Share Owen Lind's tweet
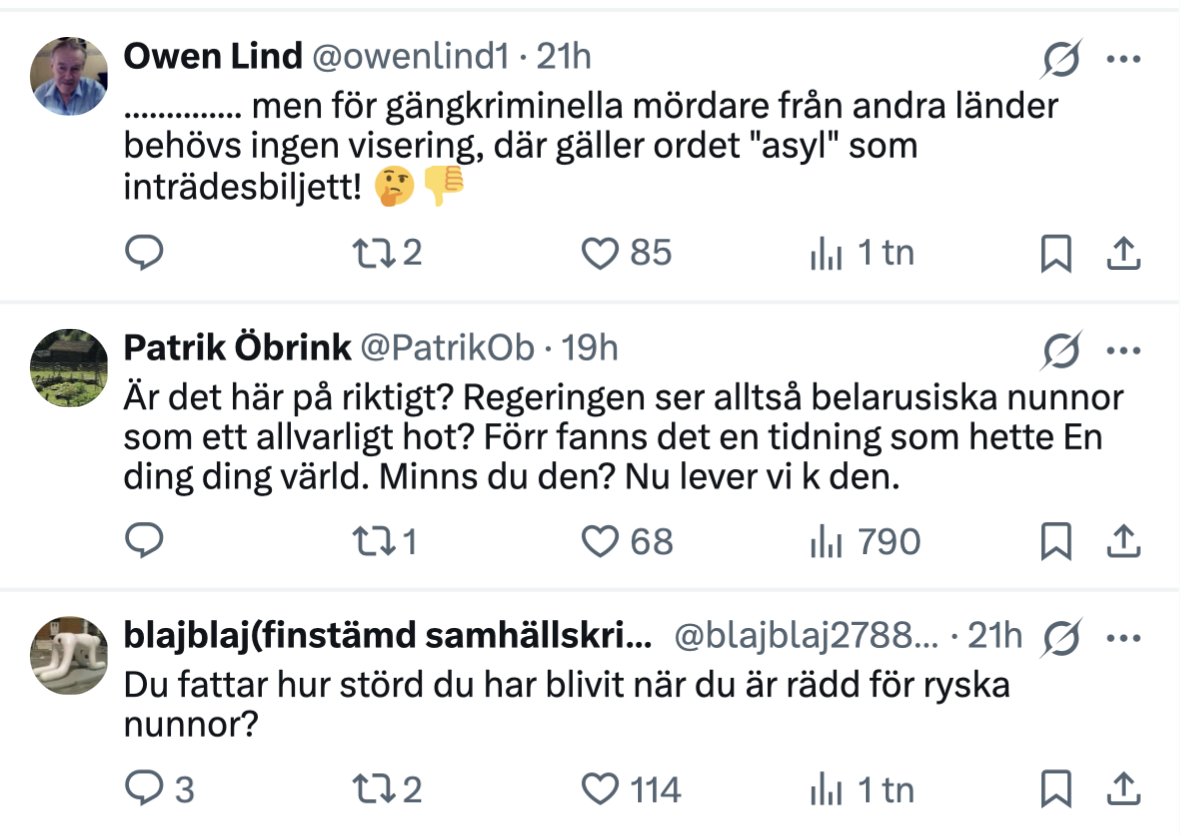The image size is (1180, 836). tap(1123, 253)
